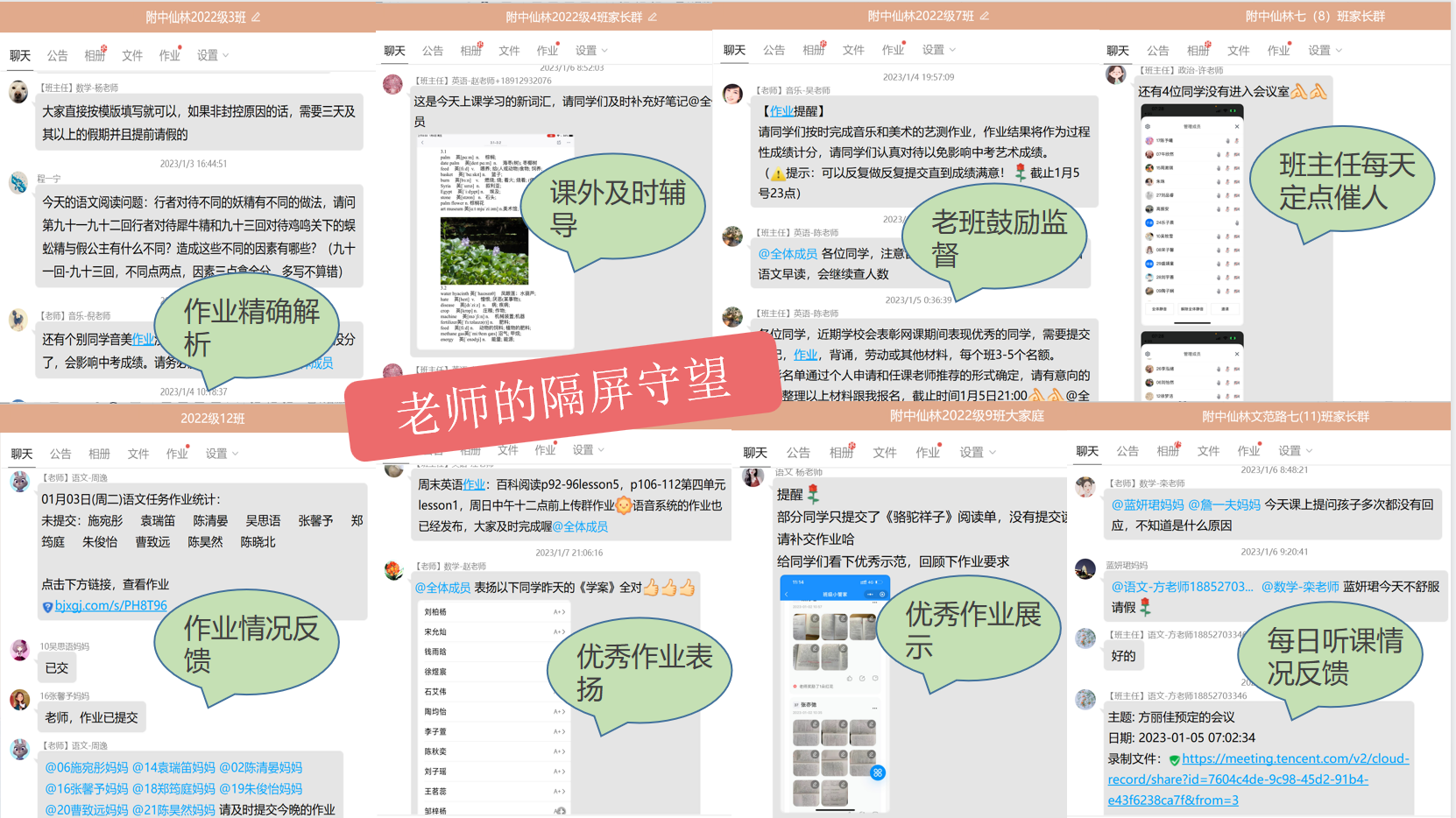The width and height of the screenshot is (1456, 818).
Task: Open 音乐-倪老师's avatar in the 3班 chat
Action: [18, 320]
